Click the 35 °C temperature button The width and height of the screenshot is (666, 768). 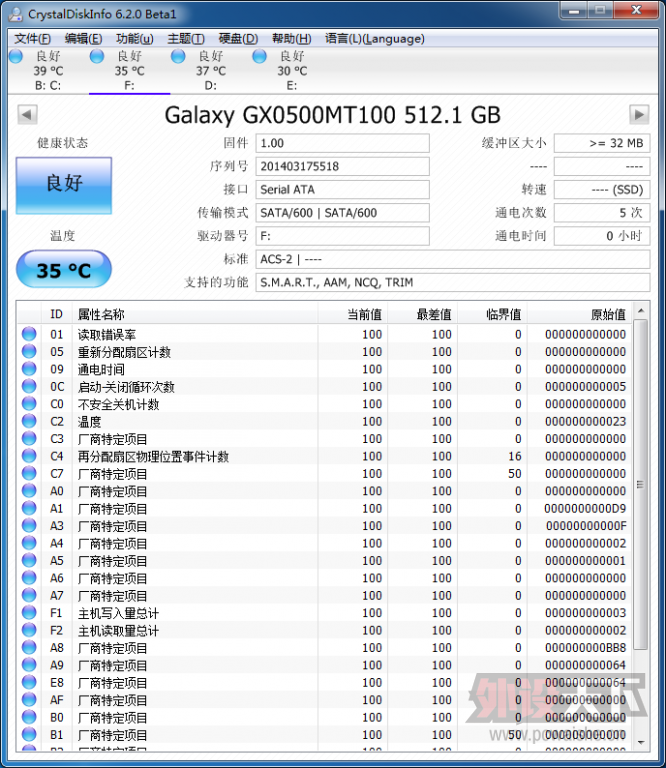click(64, 269)
